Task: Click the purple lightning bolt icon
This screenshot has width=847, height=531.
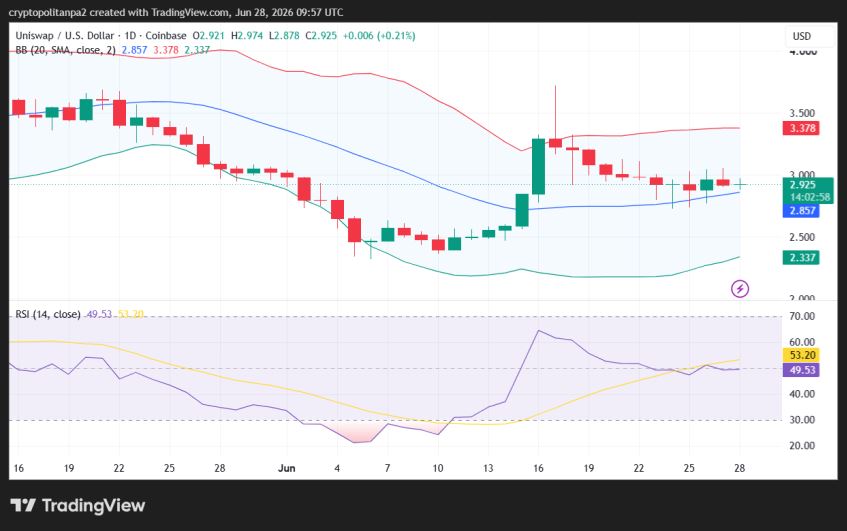Action: click(x=740, y=289)
